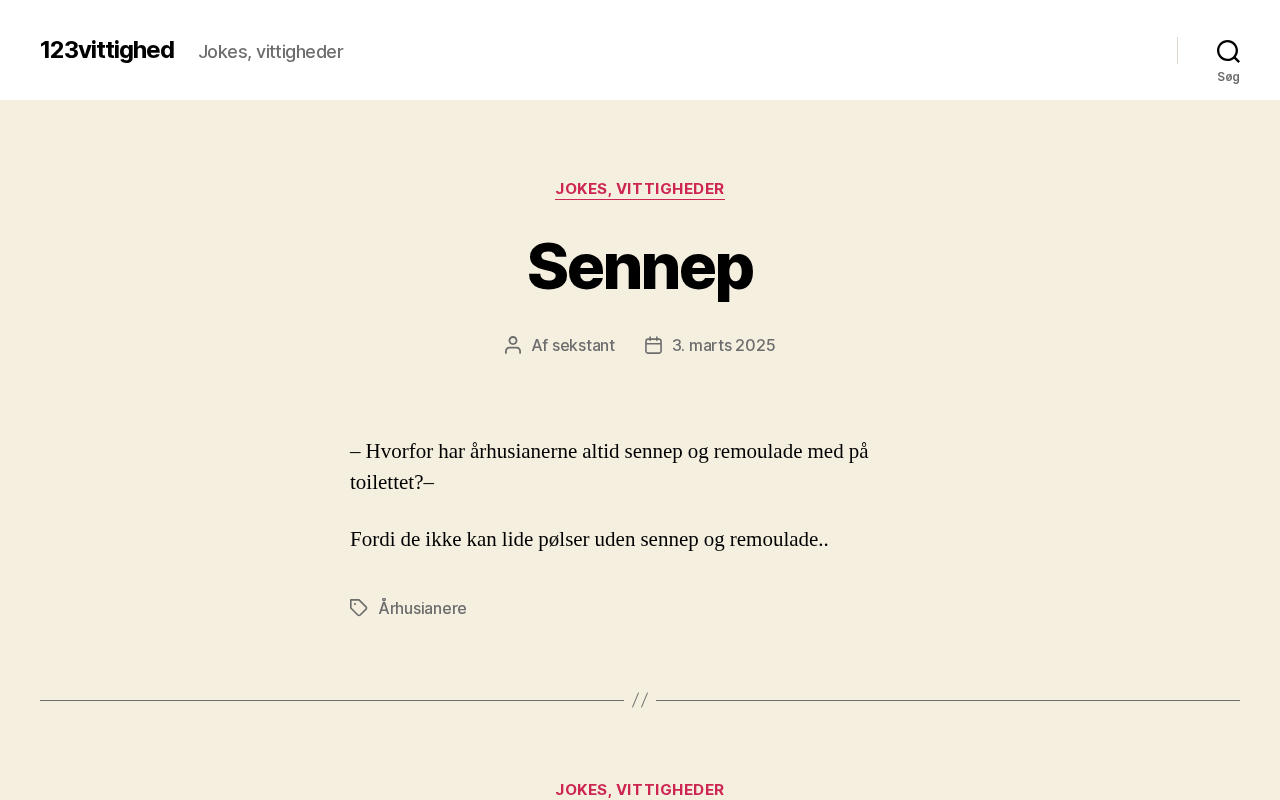Click the "//" post separator symbol
Image resolution: width=1280 pixels, height=800 pixels.
[x=640, y=700]
